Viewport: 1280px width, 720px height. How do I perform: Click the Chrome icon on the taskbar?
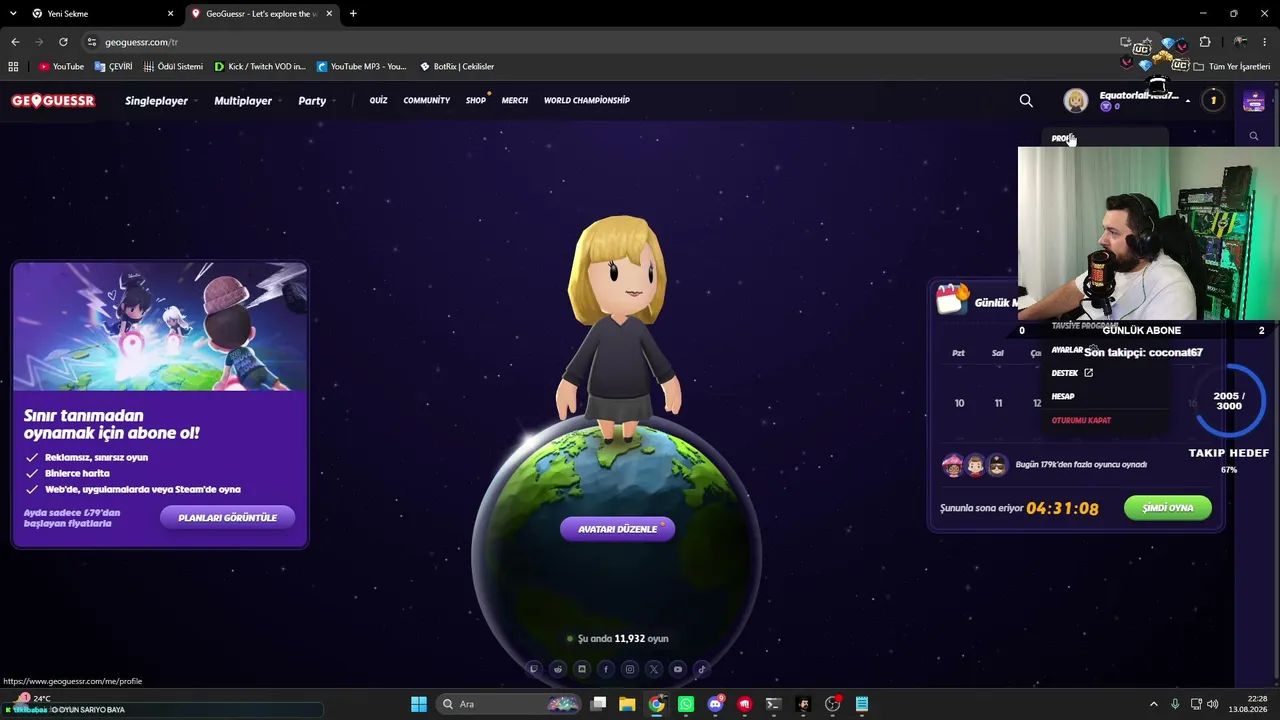tap(656, 704)
